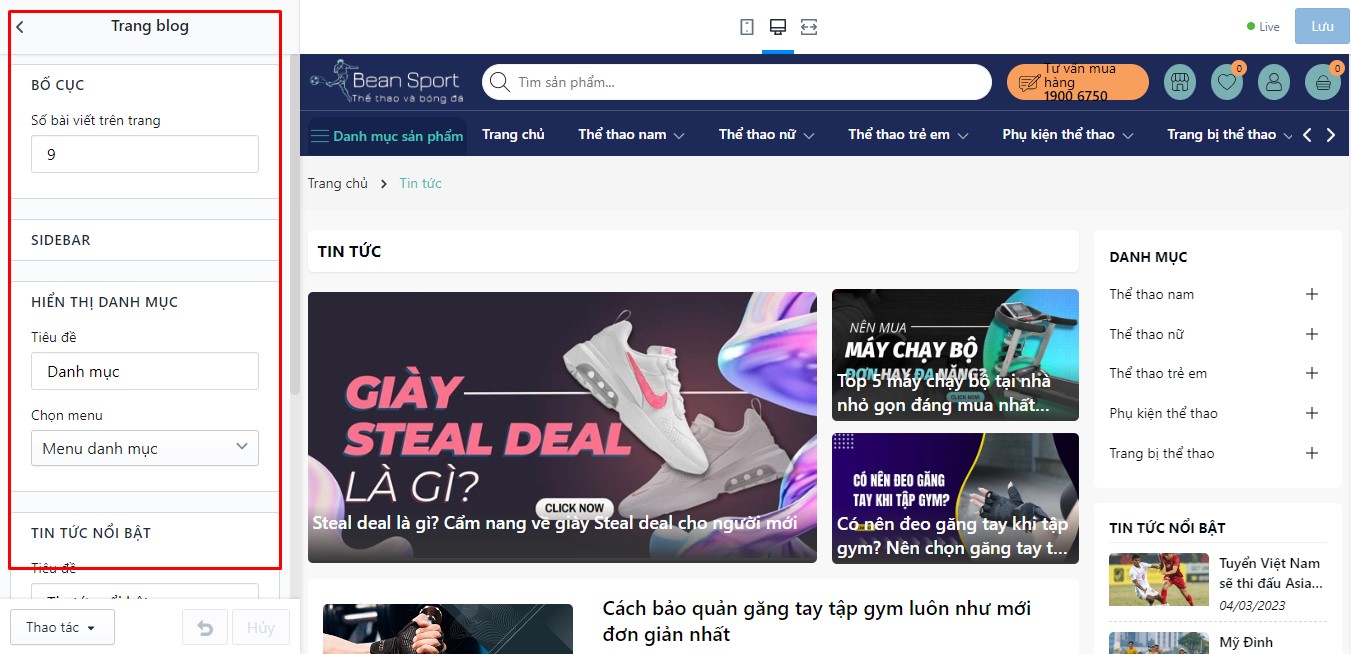
Task: Click the BỐ CỤC section heading
Action: tap(58, 85)
